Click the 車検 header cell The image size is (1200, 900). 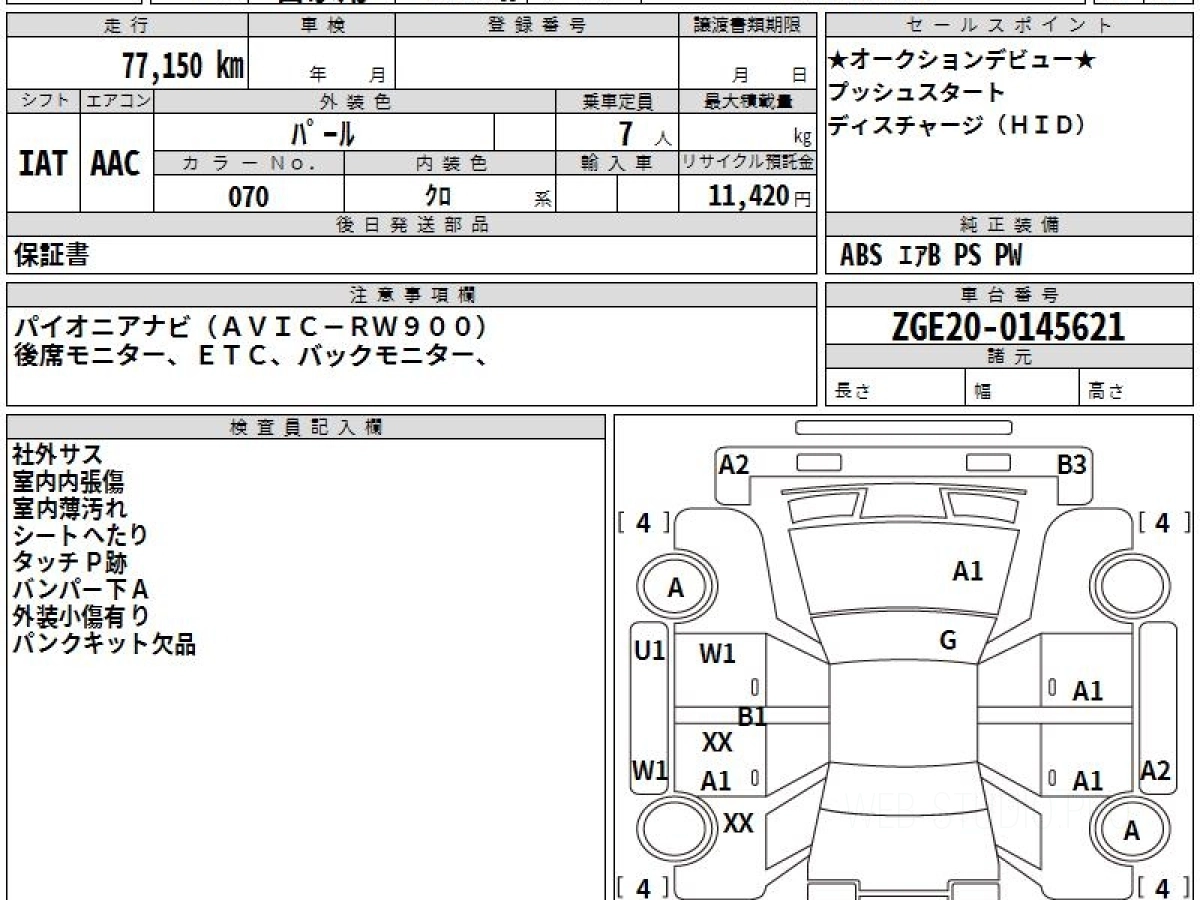point(322,26)
